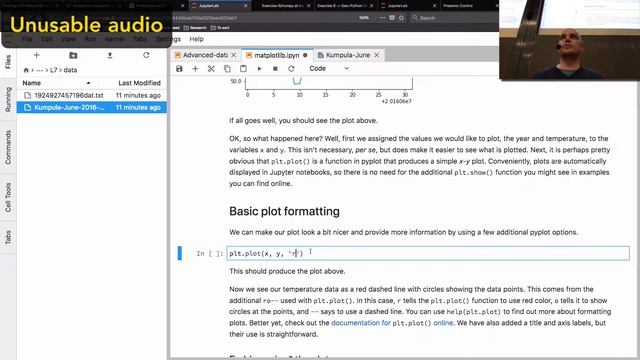Copy the selected cells icon

(227, 69)
